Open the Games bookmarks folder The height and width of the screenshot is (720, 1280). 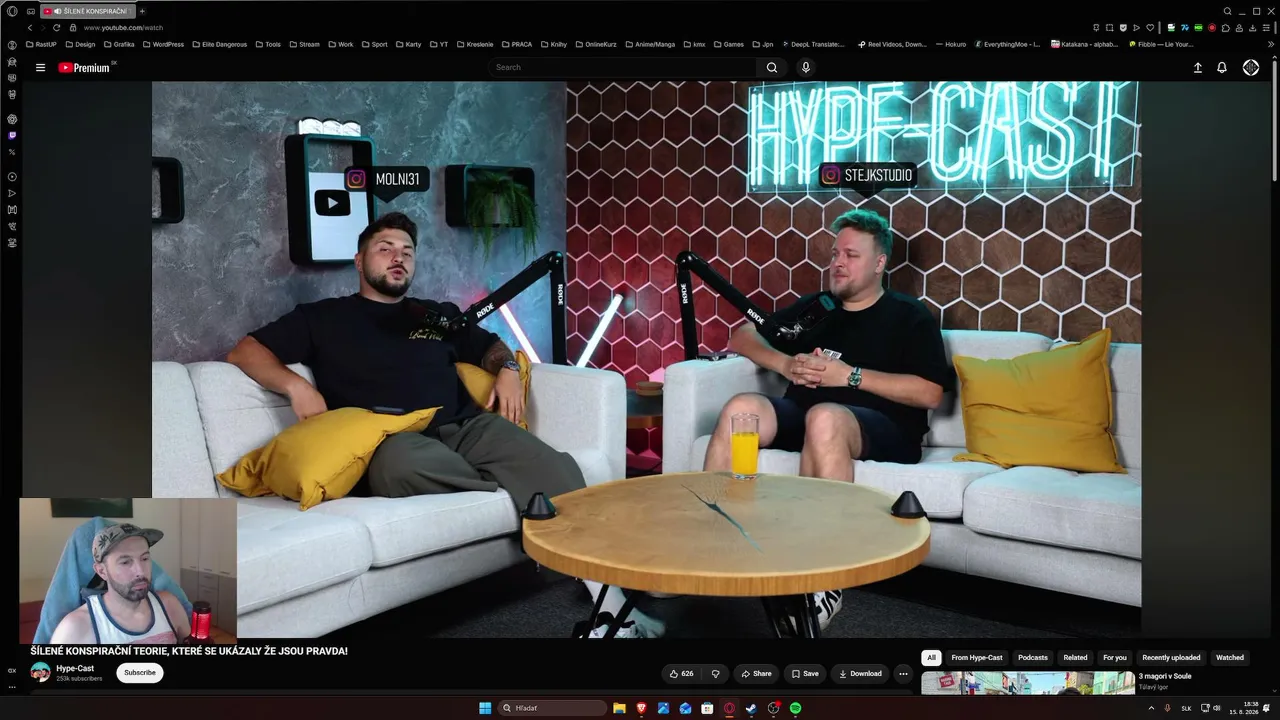(728, 45)
